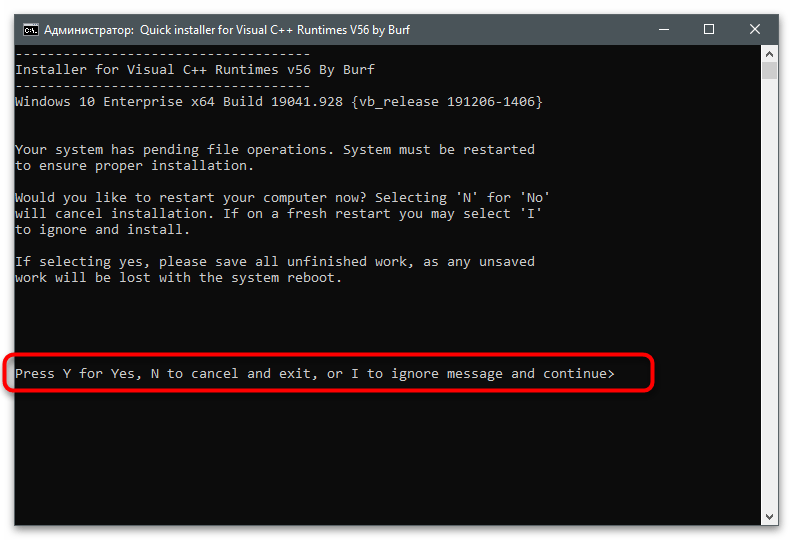Click the 'to ignore and install.' line
This screenshot has width=793, height=540.
point(102,230)
